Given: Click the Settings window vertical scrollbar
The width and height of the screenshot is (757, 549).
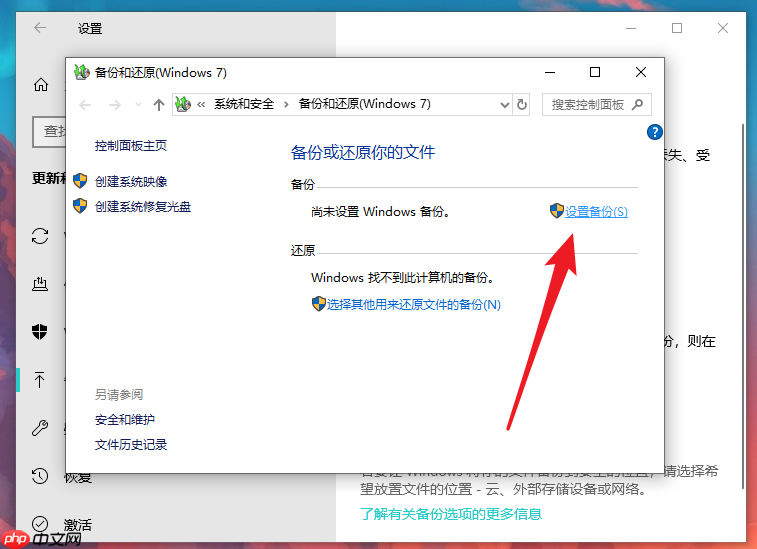Looking at the screenshot, I should 743,306.
